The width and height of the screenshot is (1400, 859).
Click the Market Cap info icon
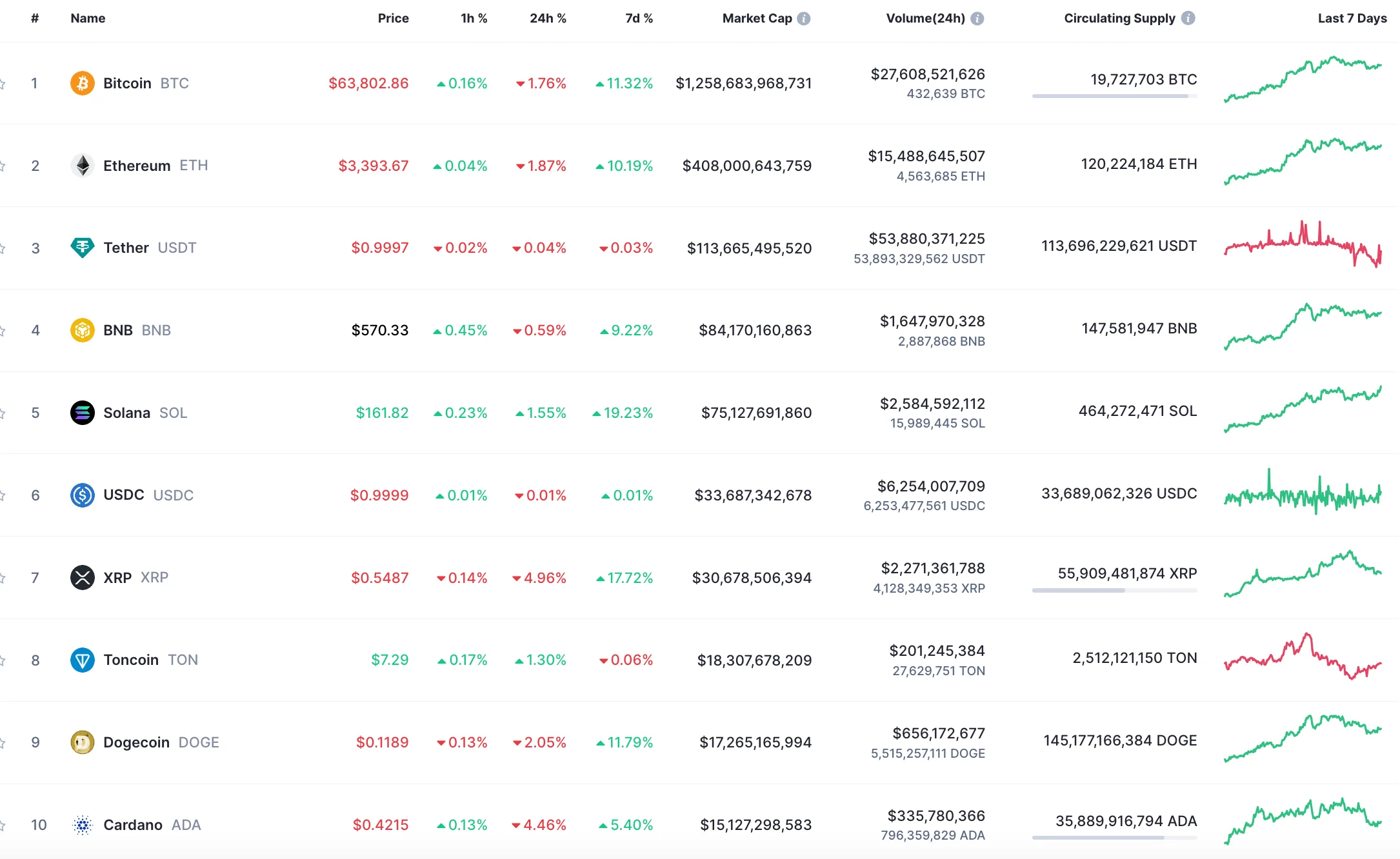click(804, 19)
